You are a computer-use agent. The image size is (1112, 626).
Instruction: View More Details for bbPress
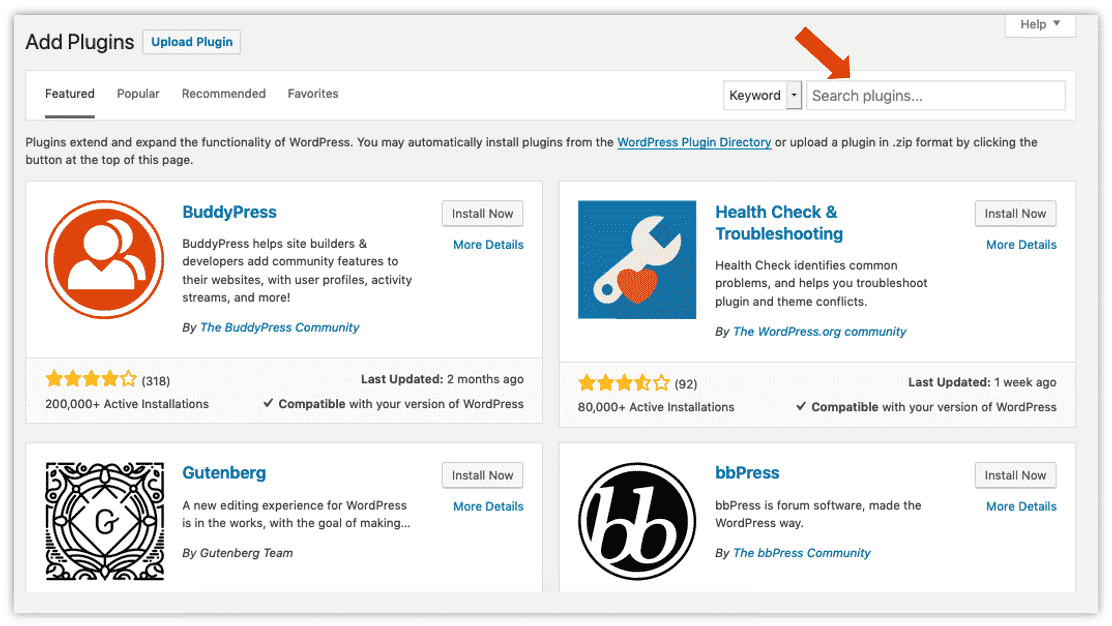pos(1021,506)
